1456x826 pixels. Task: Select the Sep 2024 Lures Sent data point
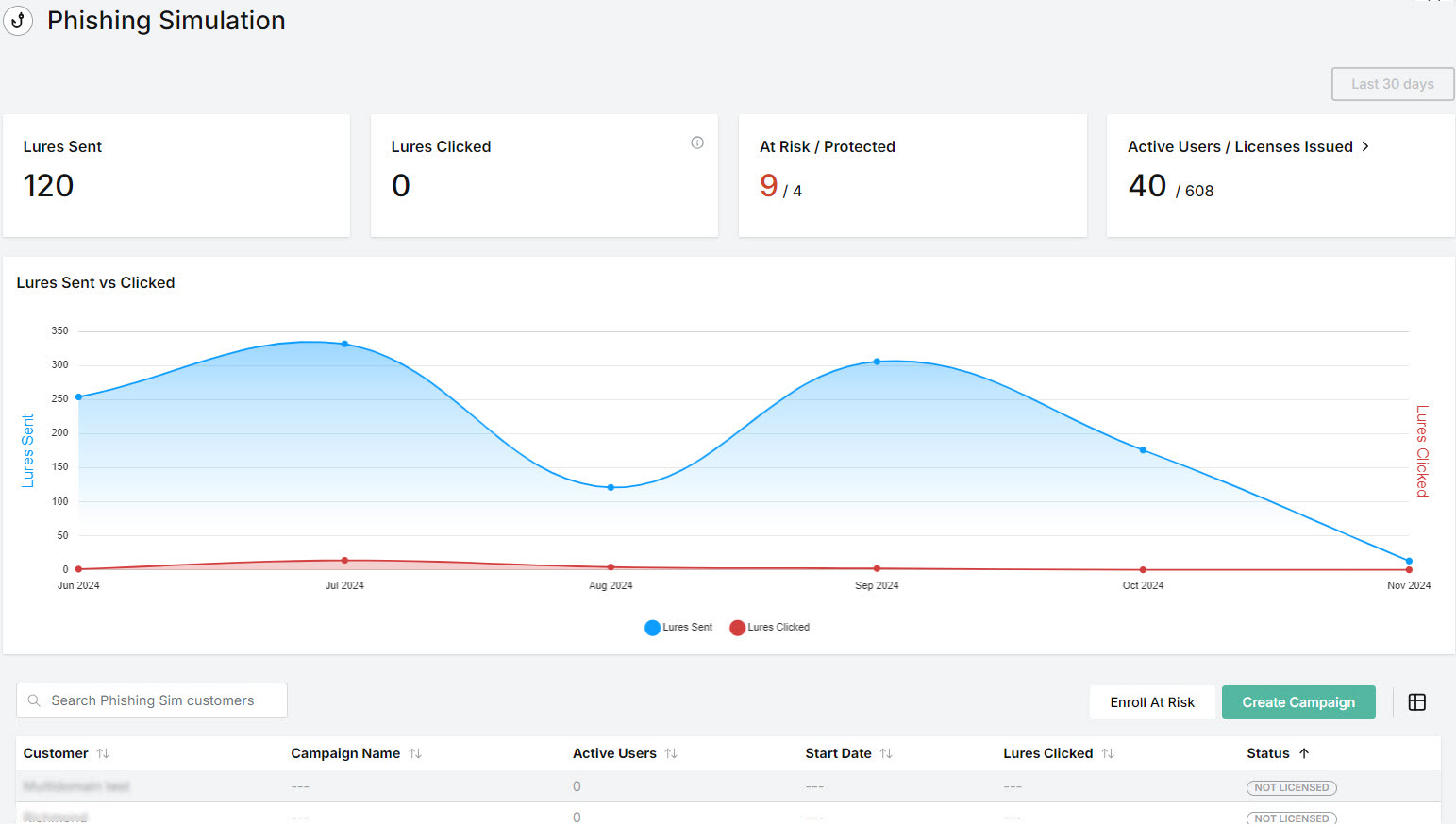coord(877,362)
